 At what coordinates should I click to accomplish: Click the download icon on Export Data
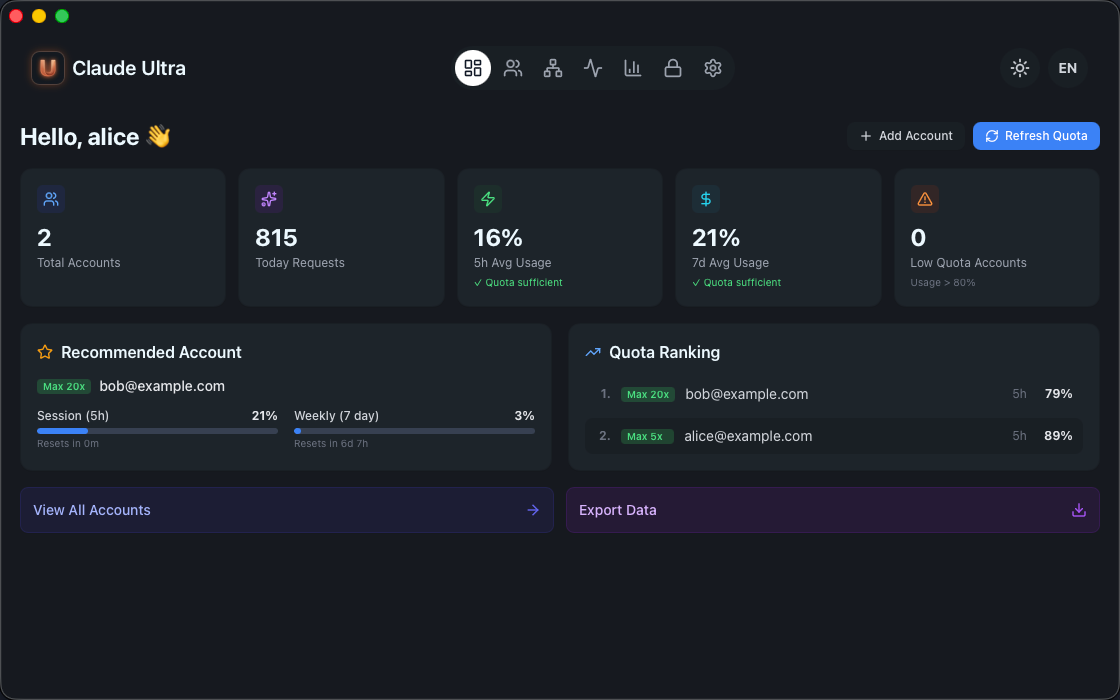pyautogui.click(x=1078, y=510)
